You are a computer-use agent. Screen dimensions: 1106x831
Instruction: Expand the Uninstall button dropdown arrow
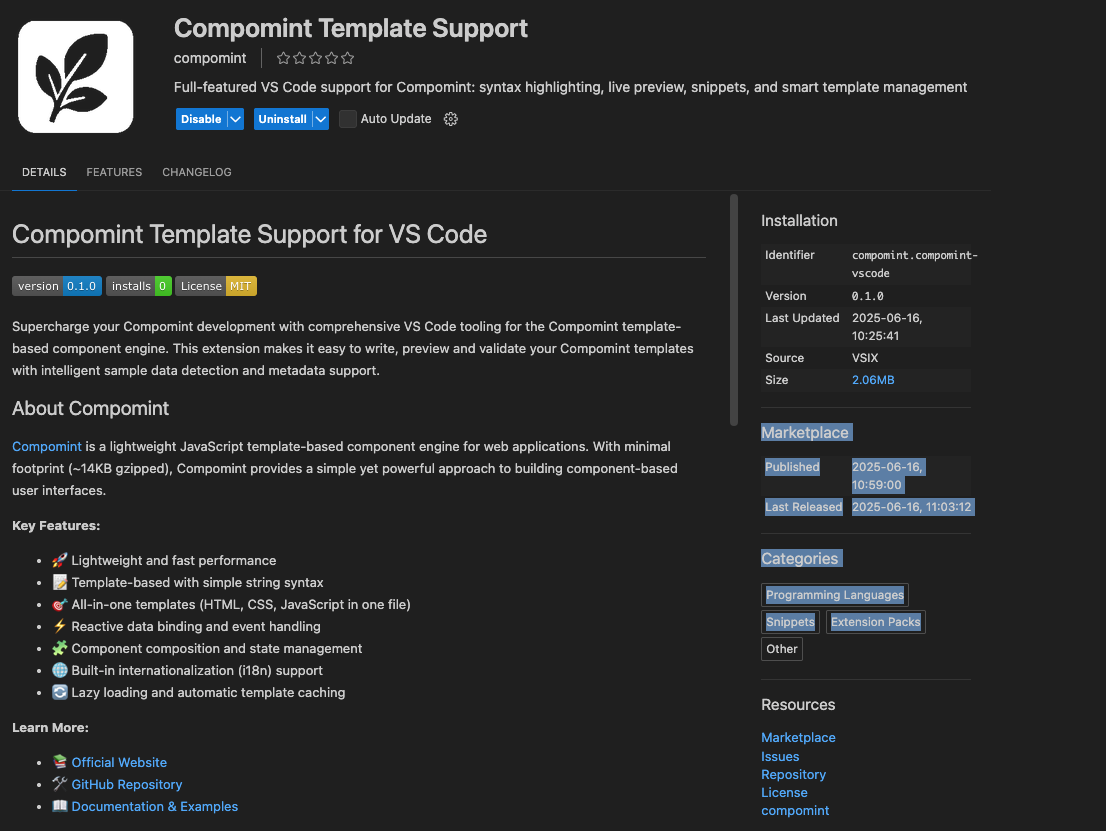(320, 119)
